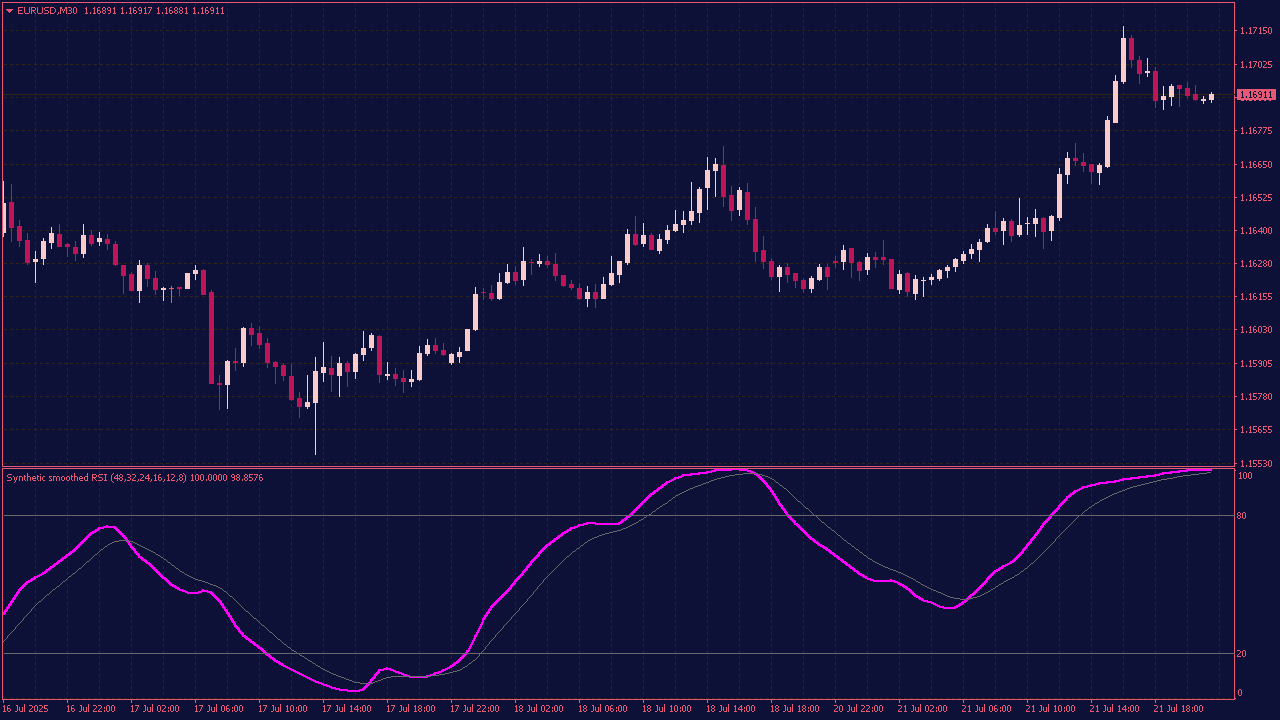Click the 1.17150 price scale label

[x=1256, y=32]
